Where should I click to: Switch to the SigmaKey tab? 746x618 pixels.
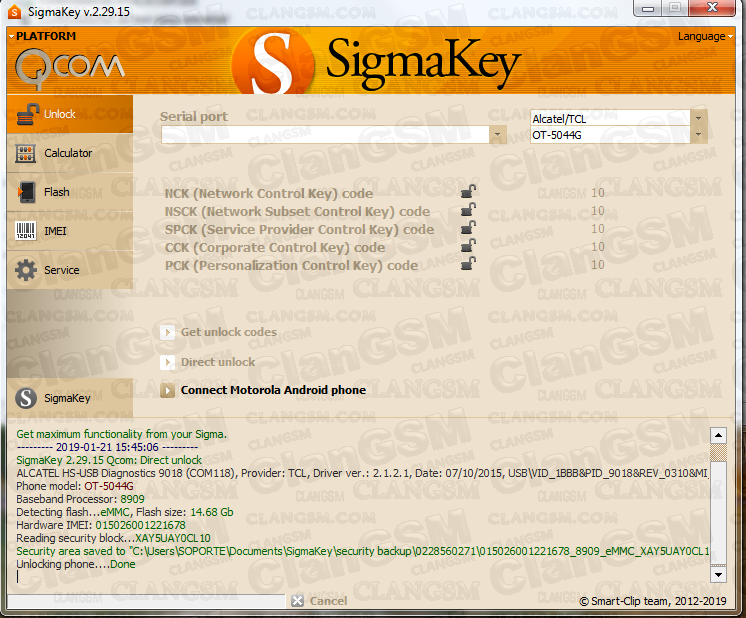point(70,398)
